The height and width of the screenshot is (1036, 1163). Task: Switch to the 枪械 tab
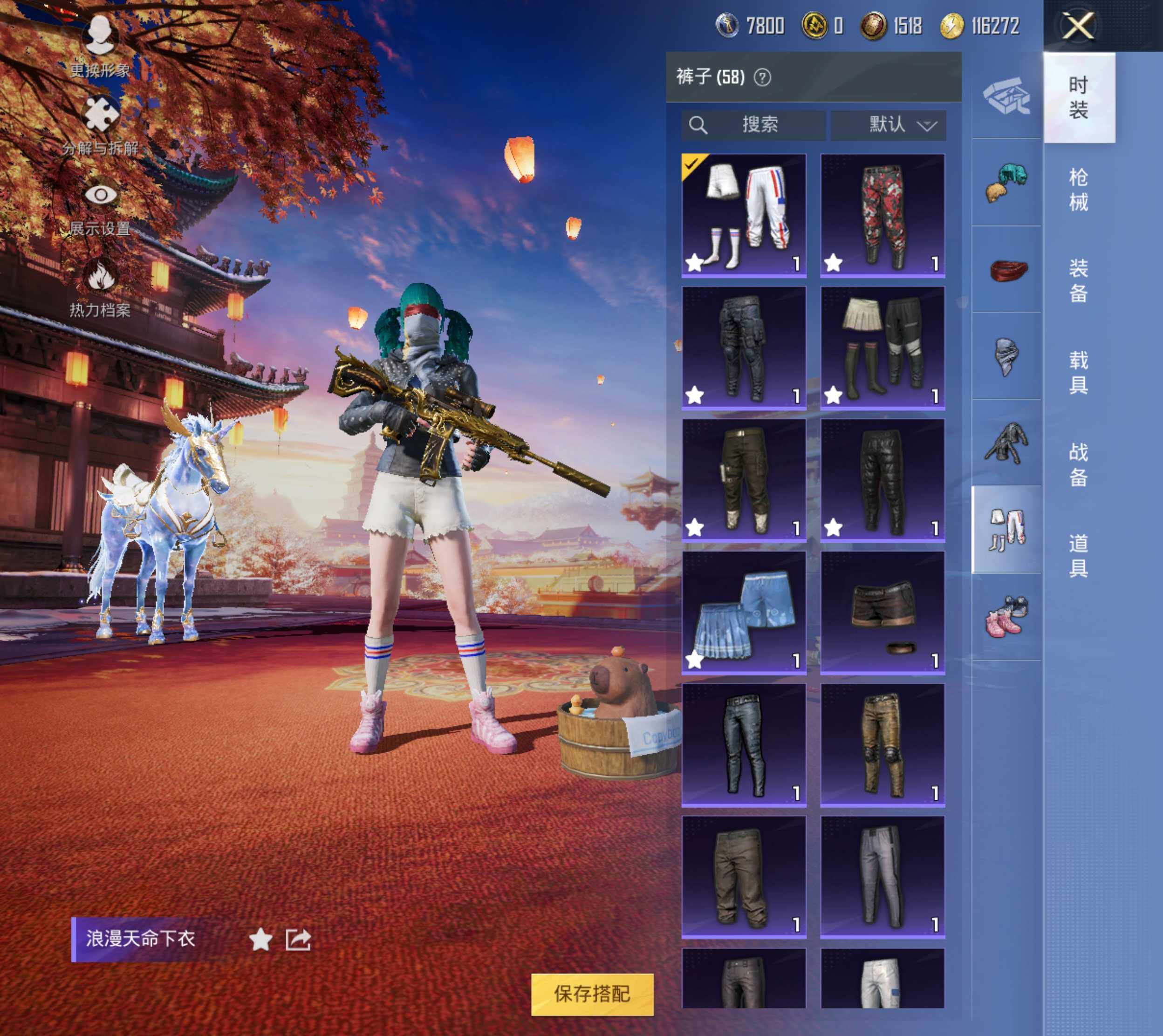pos(1079,190)
